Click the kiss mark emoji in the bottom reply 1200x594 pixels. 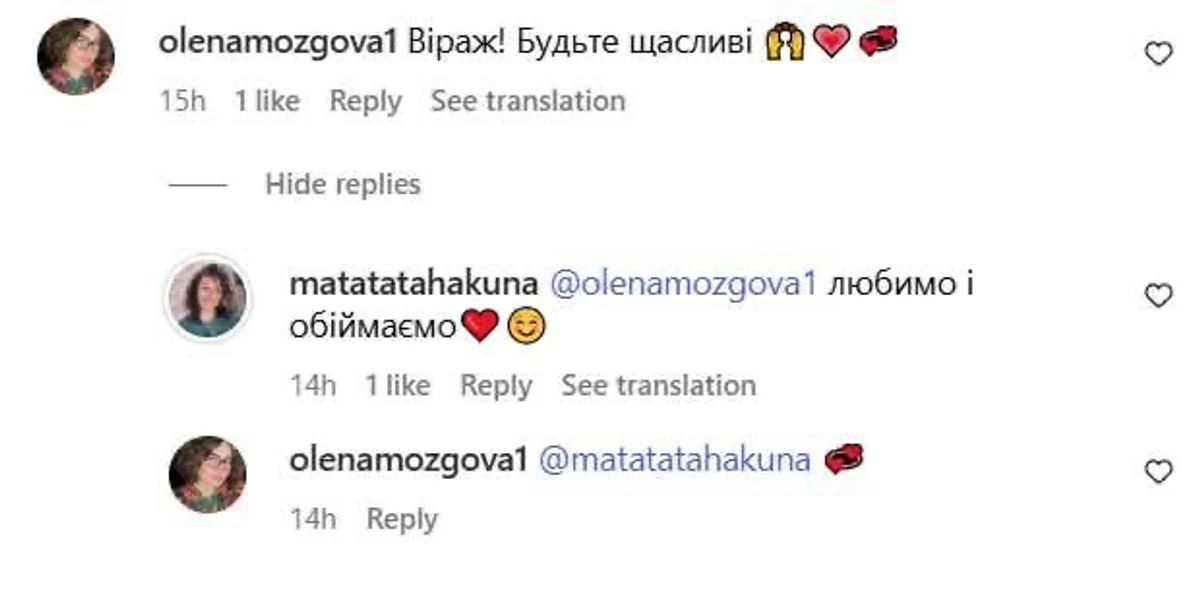845,460
